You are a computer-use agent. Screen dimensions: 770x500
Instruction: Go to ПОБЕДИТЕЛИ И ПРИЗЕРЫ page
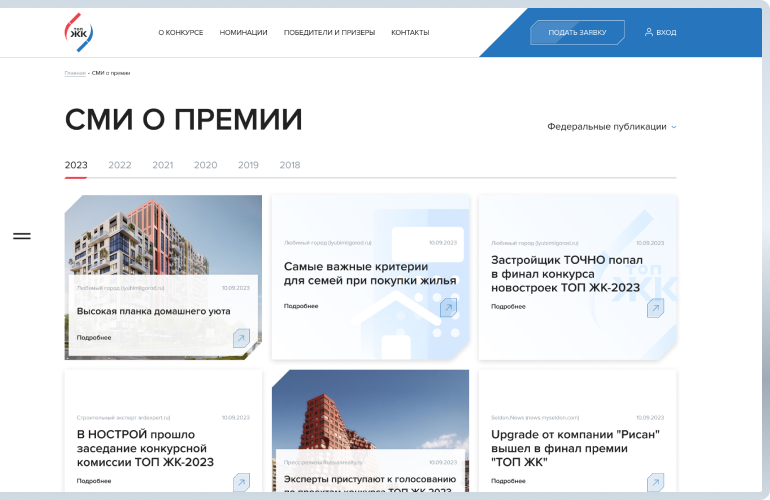pos(329,33)
